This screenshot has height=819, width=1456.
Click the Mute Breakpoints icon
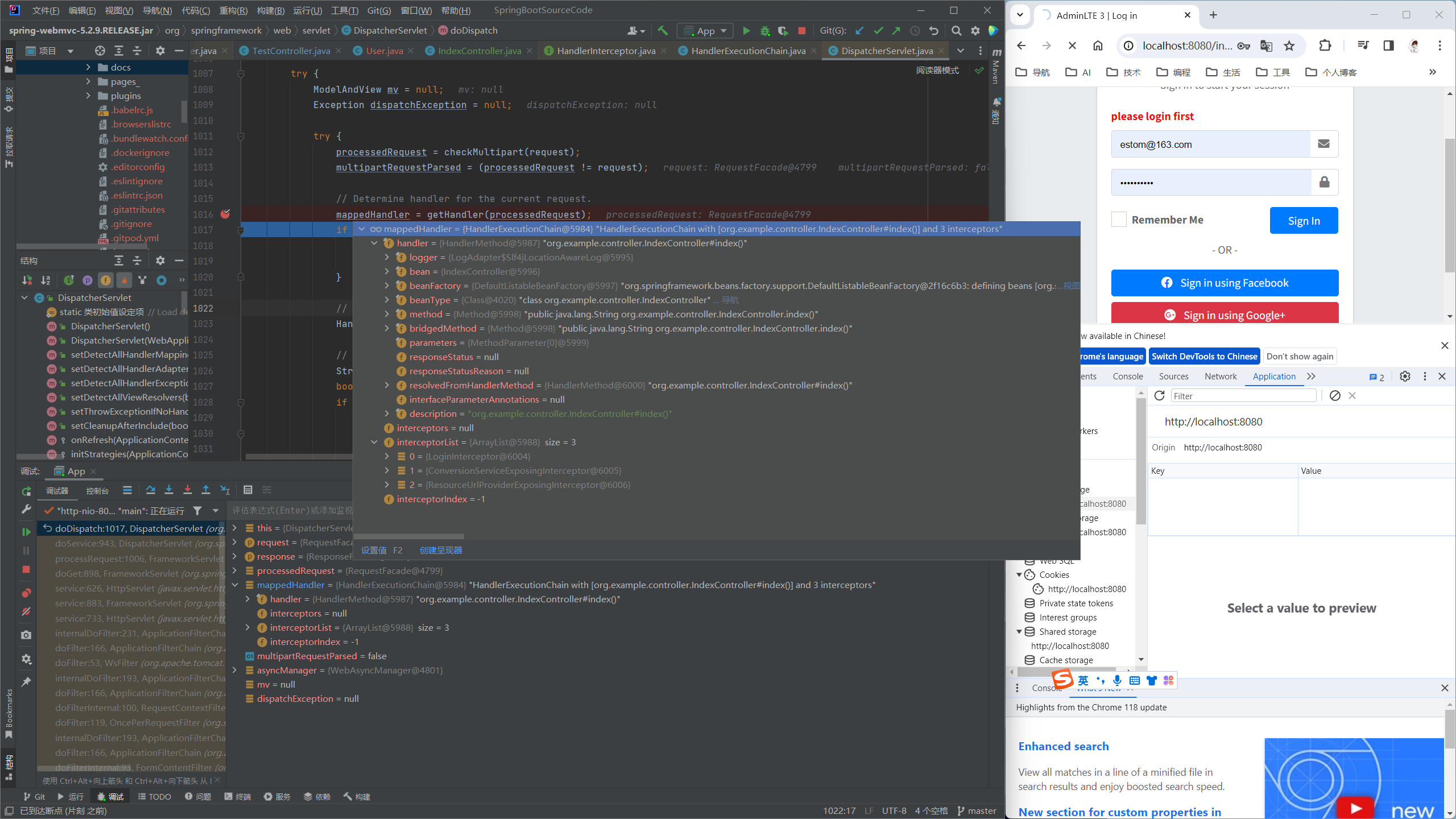point(26,611)
